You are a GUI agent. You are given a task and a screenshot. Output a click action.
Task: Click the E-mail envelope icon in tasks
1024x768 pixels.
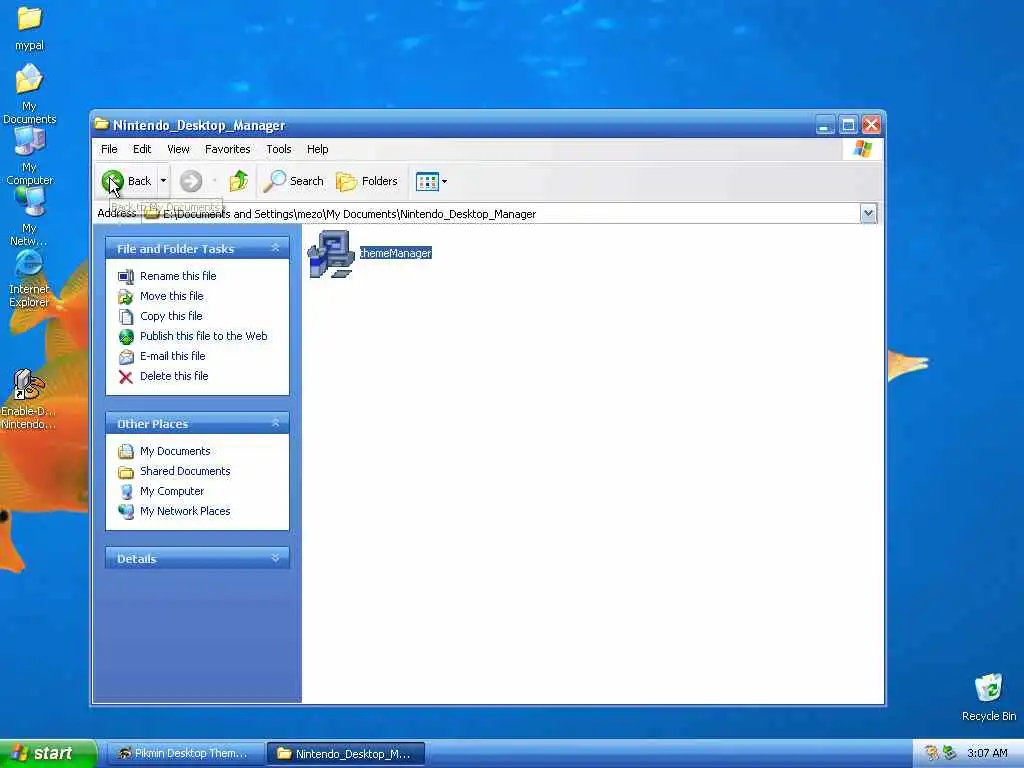tap(125, 357)
